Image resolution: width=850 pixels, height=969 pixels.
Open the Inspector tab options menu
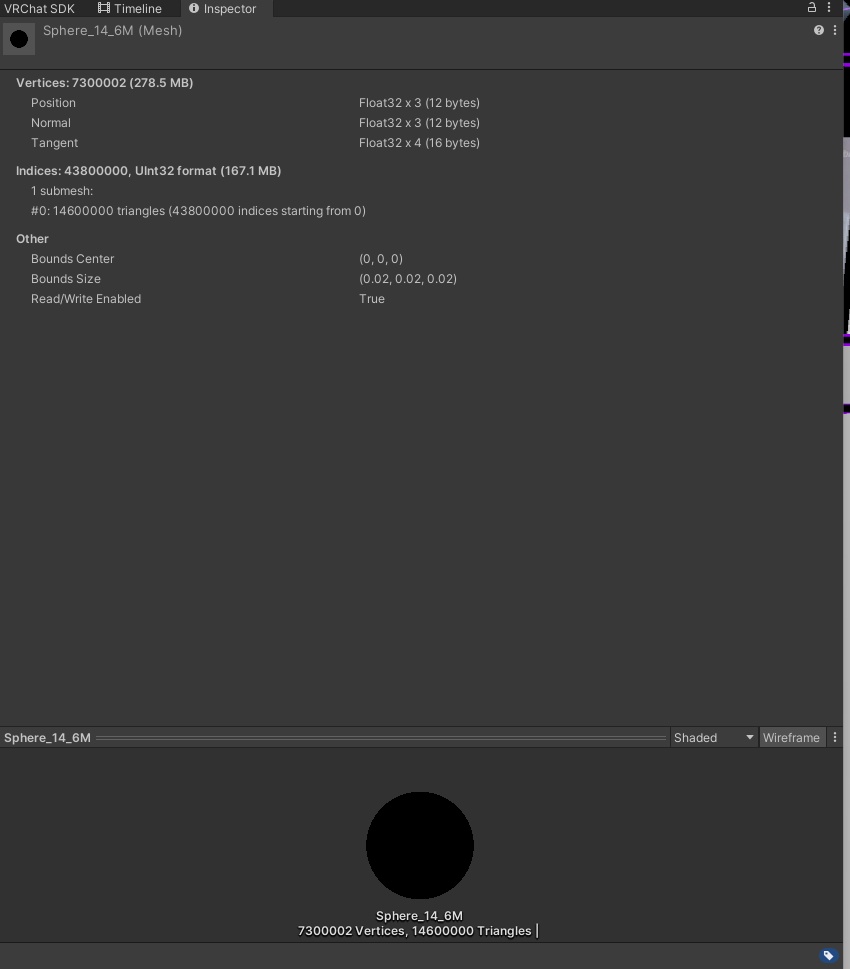(829, 7)
